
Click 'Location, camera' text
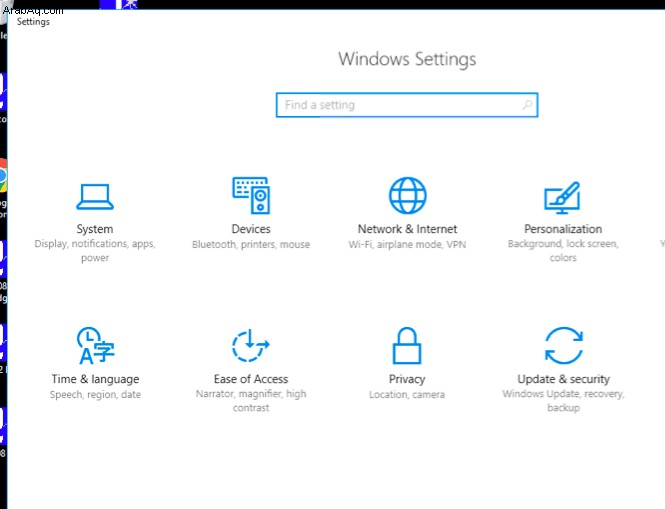point(407,395)
